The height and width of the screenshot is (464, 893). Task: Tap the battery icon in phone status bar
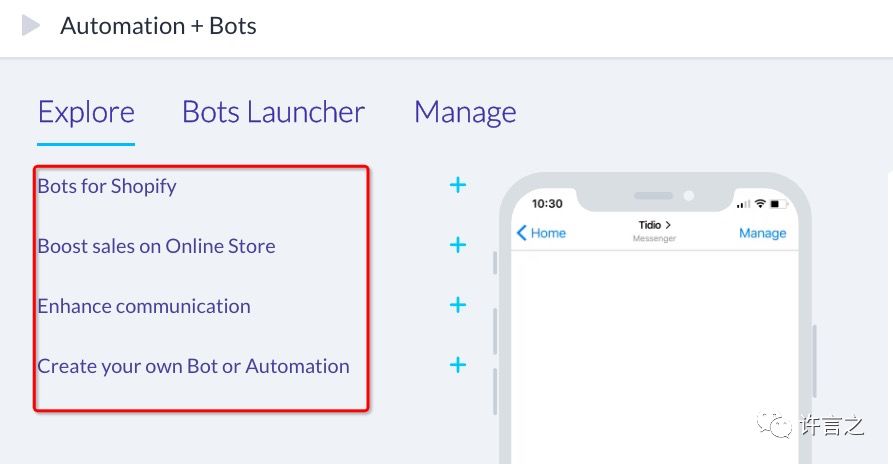pyautogui.click(x=778, y=203)
